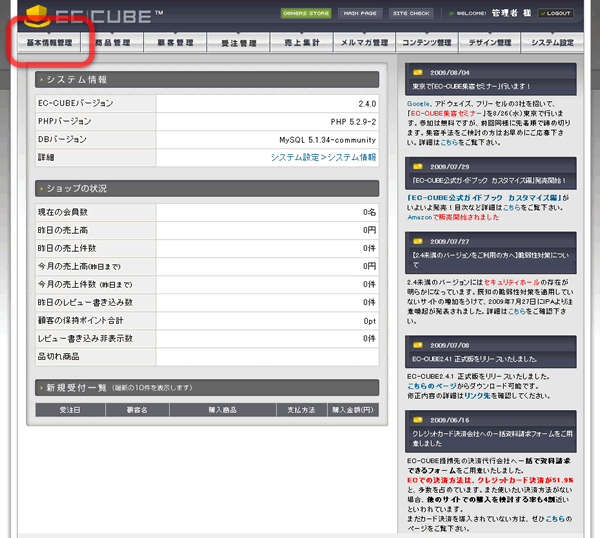Image resolution: width=600 pixels, height=538 pixels.
Task: Click the 昨日の売上件数 row label
Action: (x=67, y=248)
